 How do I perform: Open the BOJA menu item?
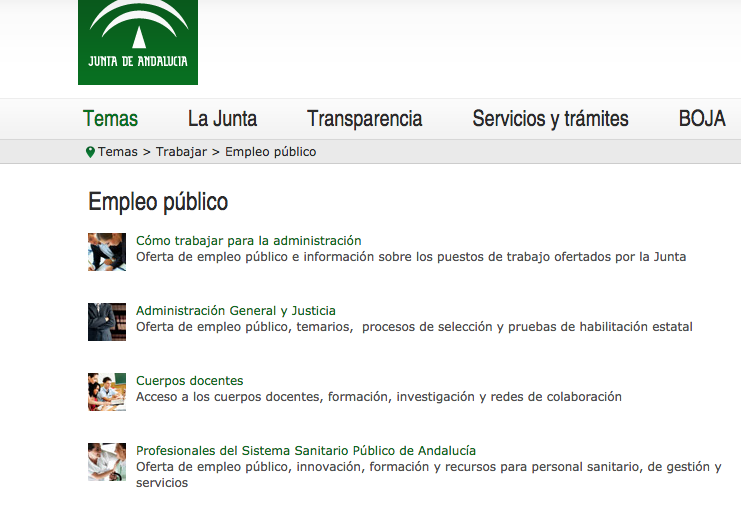[702, 119]
